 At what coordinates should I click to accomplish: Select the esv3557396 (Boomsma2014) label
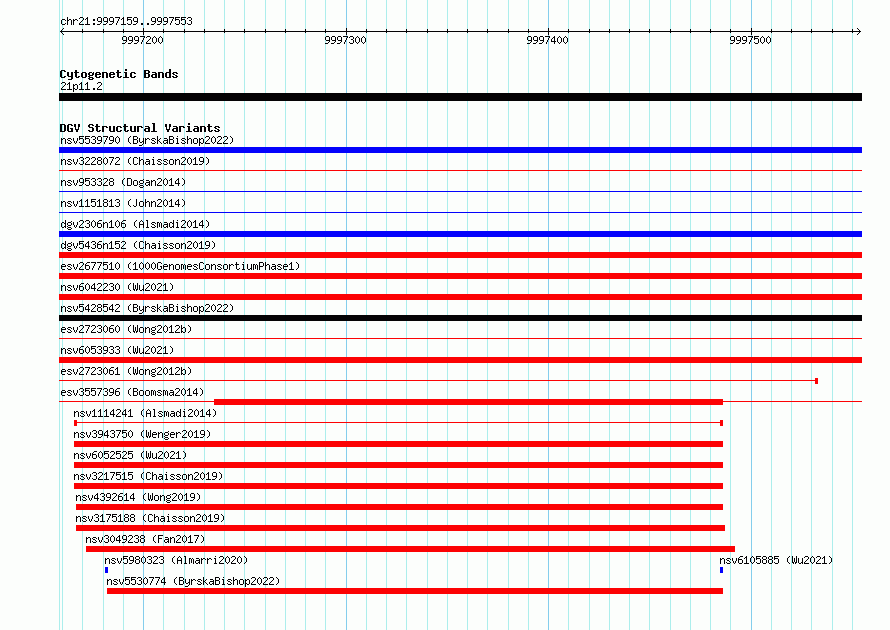tap(132, 392)
